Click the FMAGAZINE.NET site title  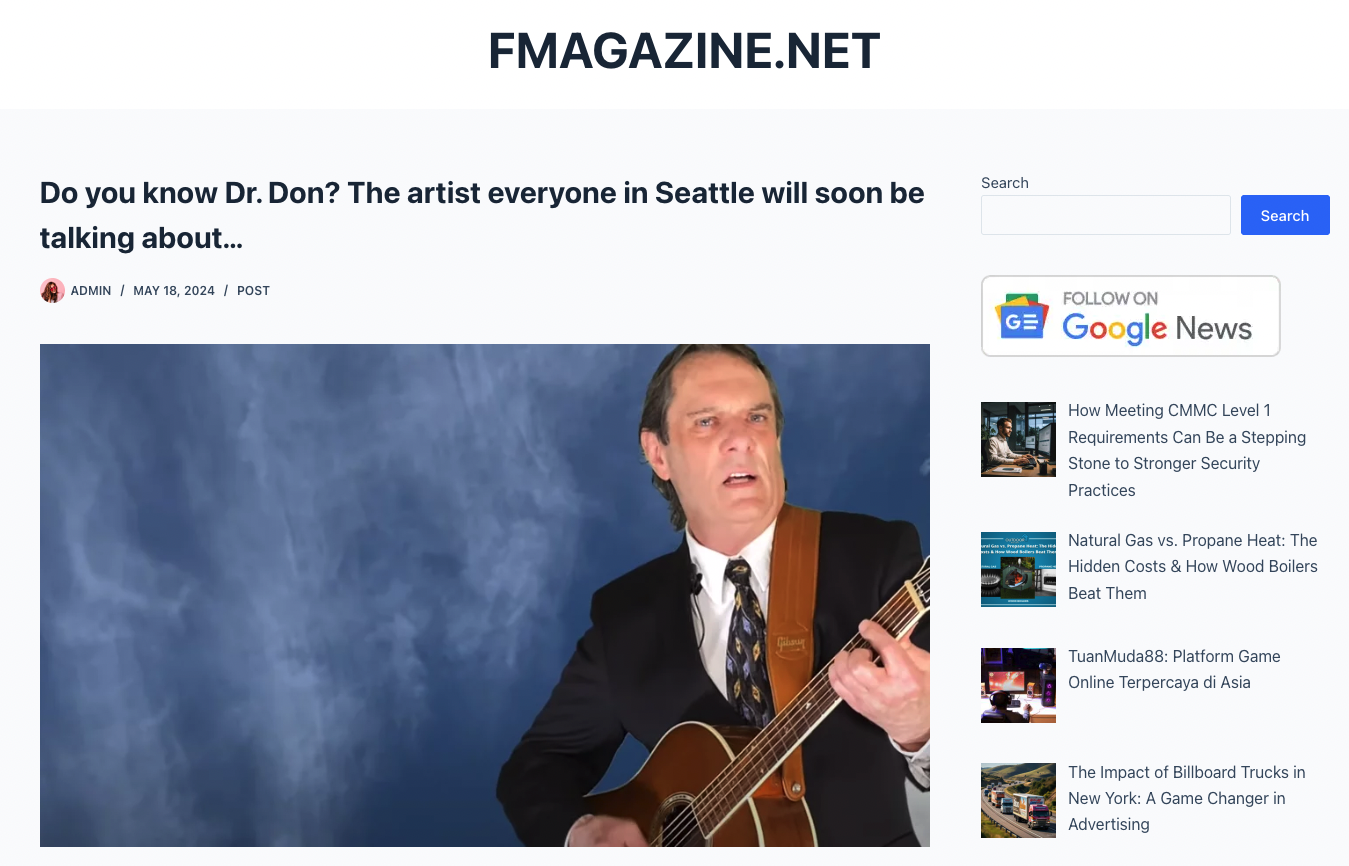coord(684,51)
